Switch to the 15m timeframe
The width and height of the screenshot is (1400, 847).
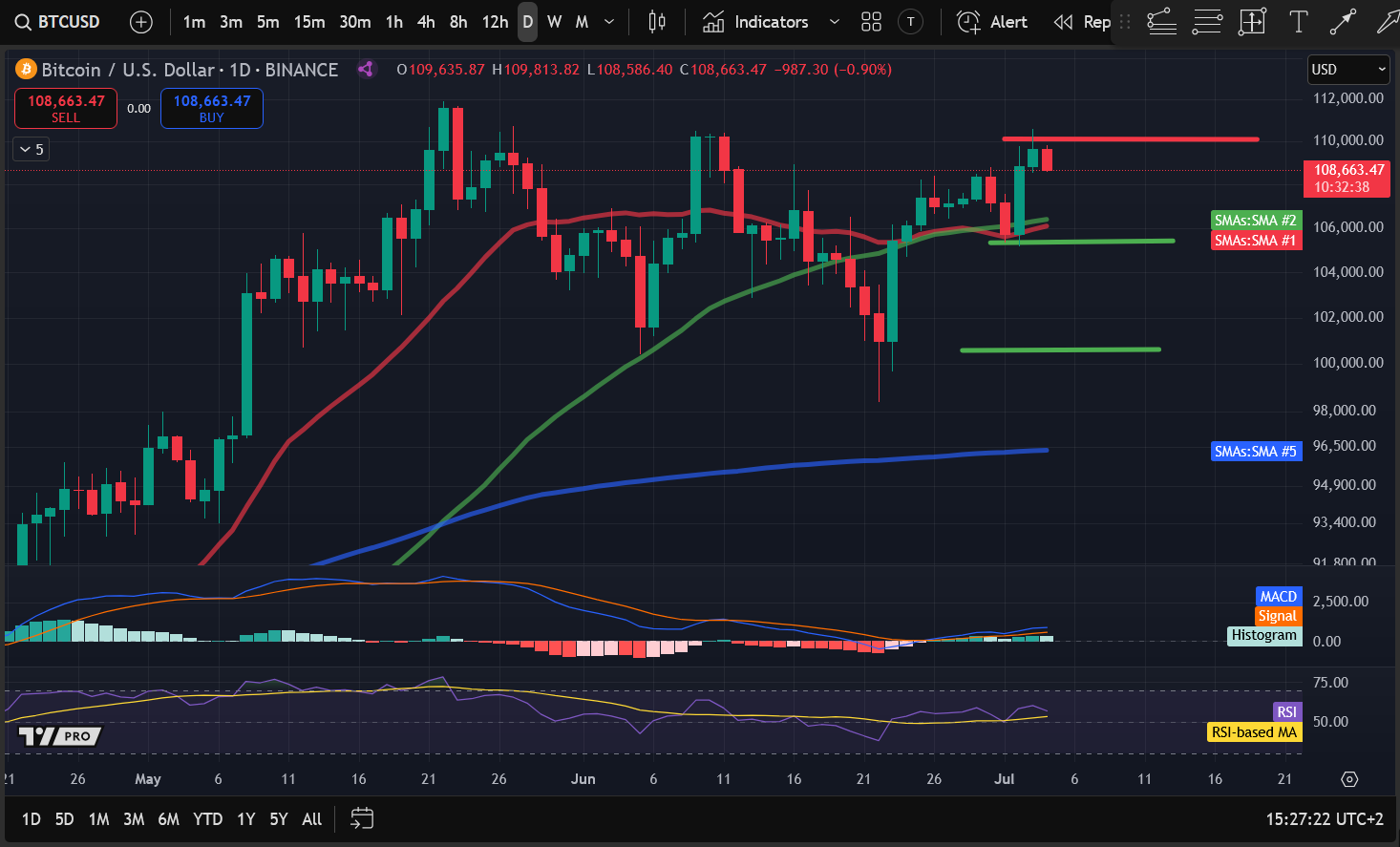(x=309, y=22)
